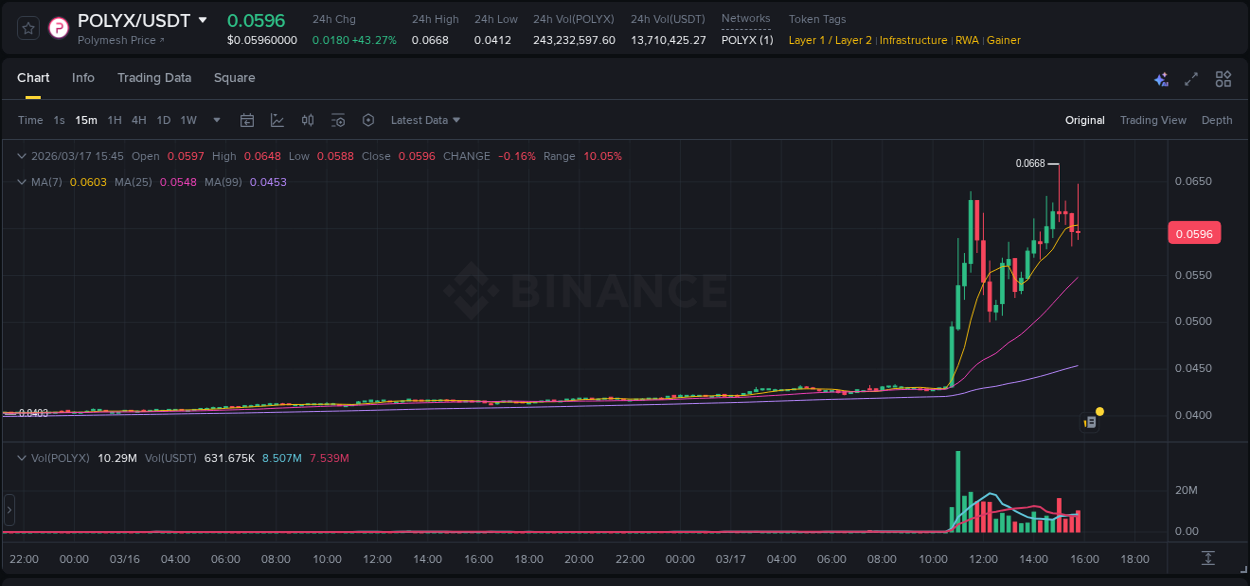Viewport: 1250px width, 586px height.
Task: Open the Latest Data dropdown
Action: click(x=424, y=120)
